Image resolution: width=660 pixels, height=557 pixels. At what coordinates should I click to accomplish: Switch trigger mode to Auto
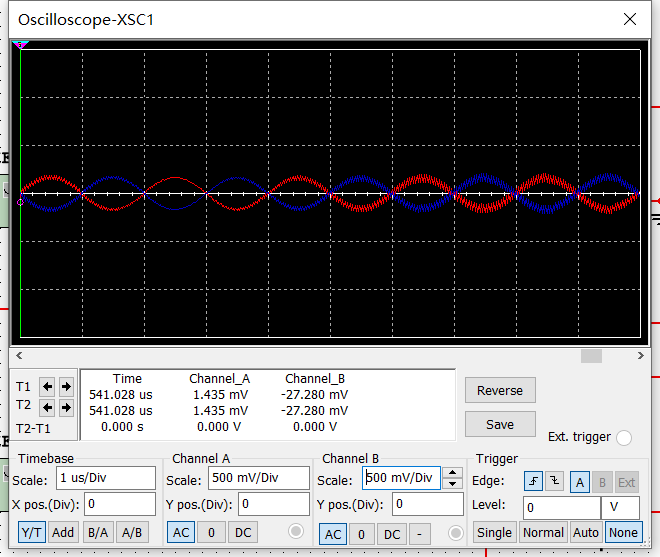585,532
